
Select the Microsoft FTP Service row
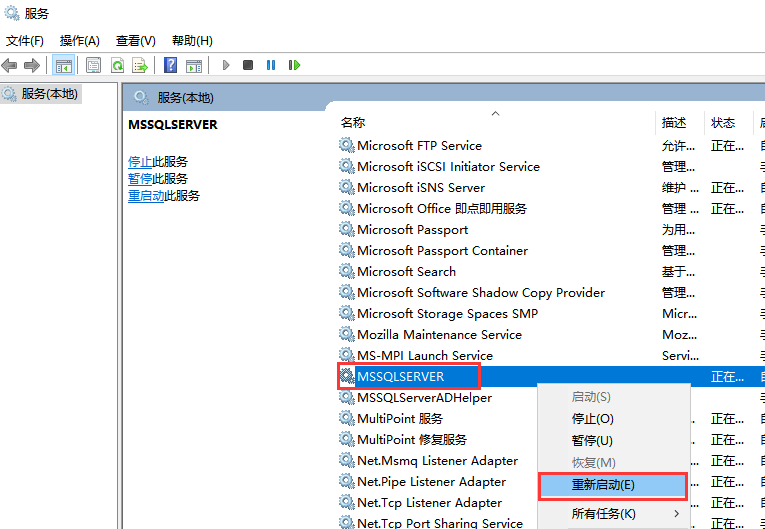click(x=419, y=146)
